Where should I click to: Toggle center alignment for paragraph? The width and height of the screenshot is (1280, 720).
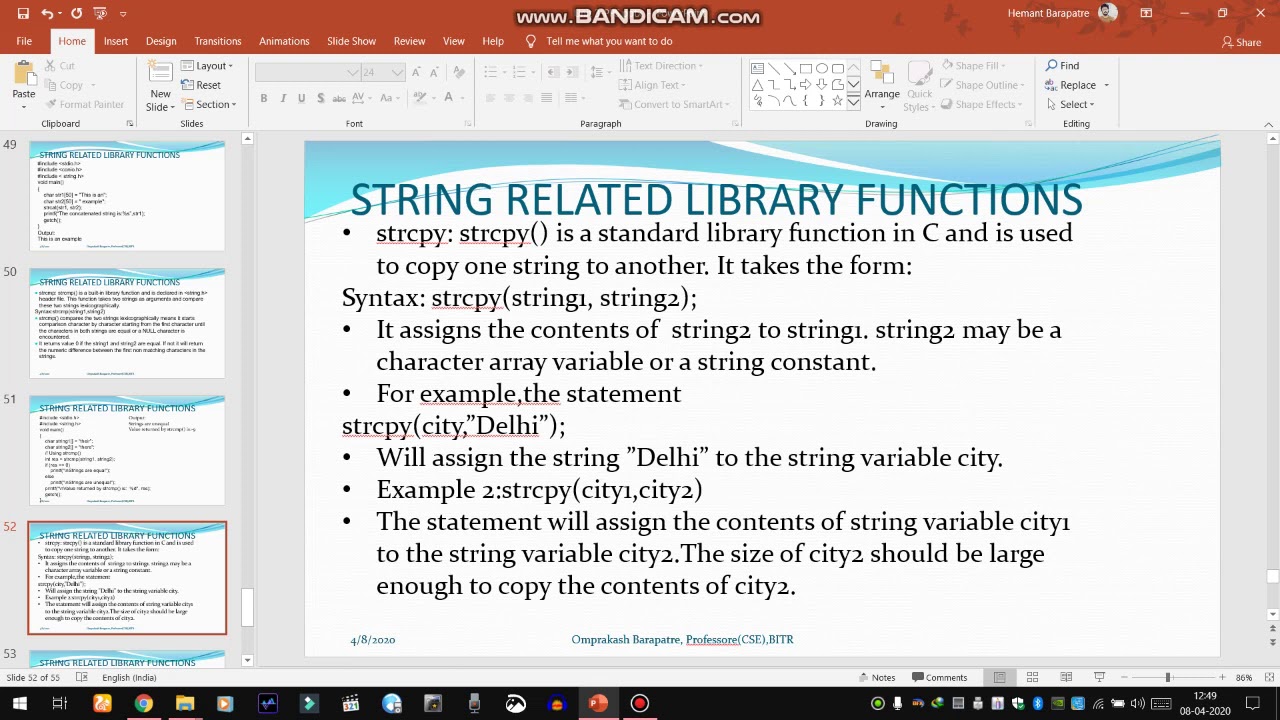pos(509,98)
